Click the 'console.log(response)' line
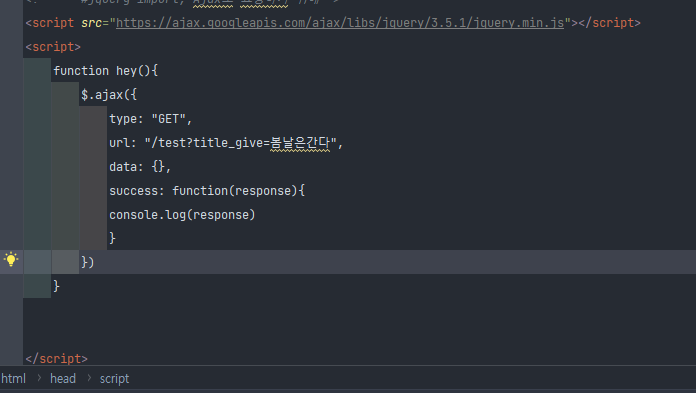 [x=182, y=214]
